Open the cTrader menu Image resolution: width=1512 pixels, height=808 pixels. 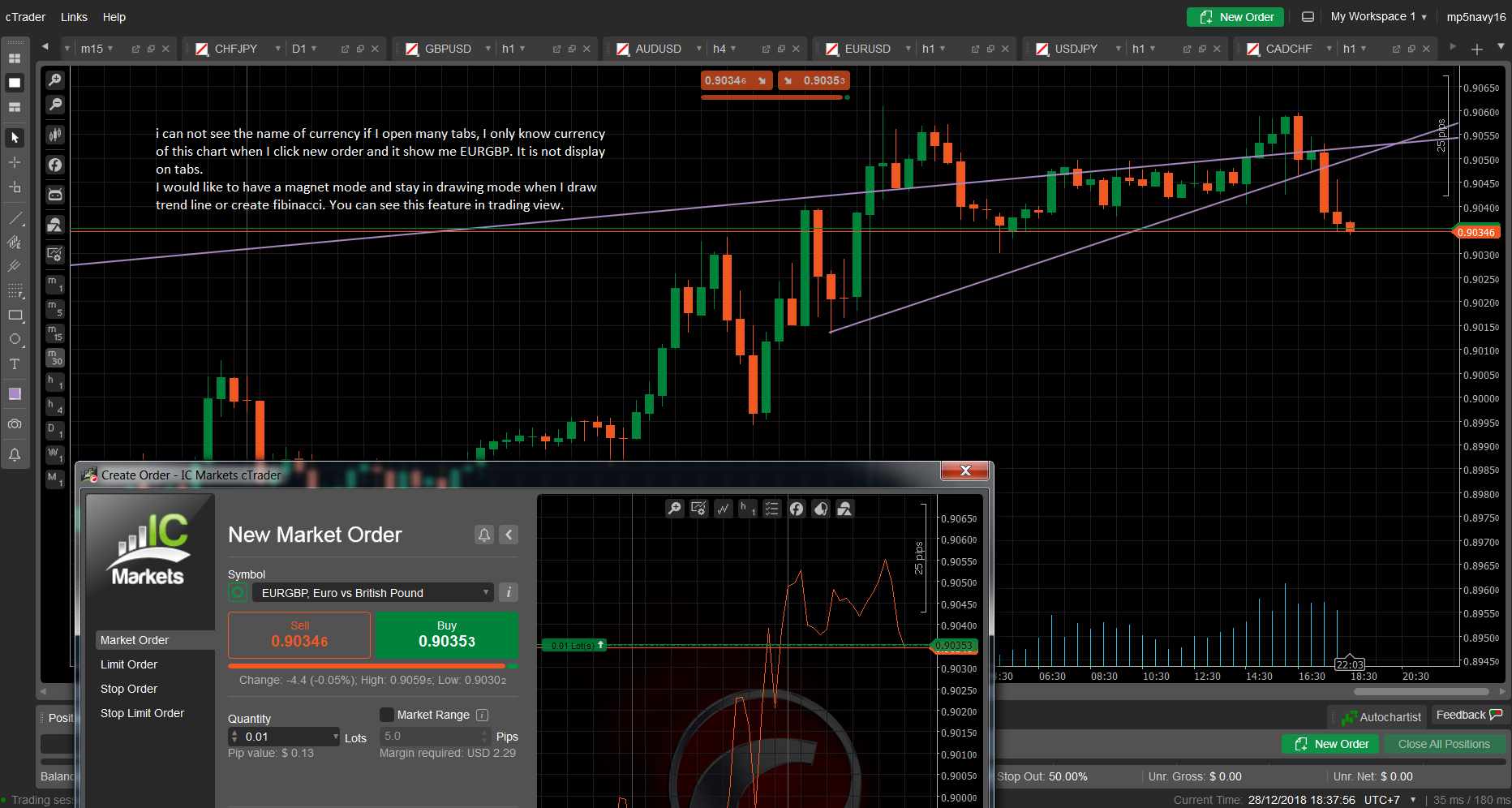[25, 17]
